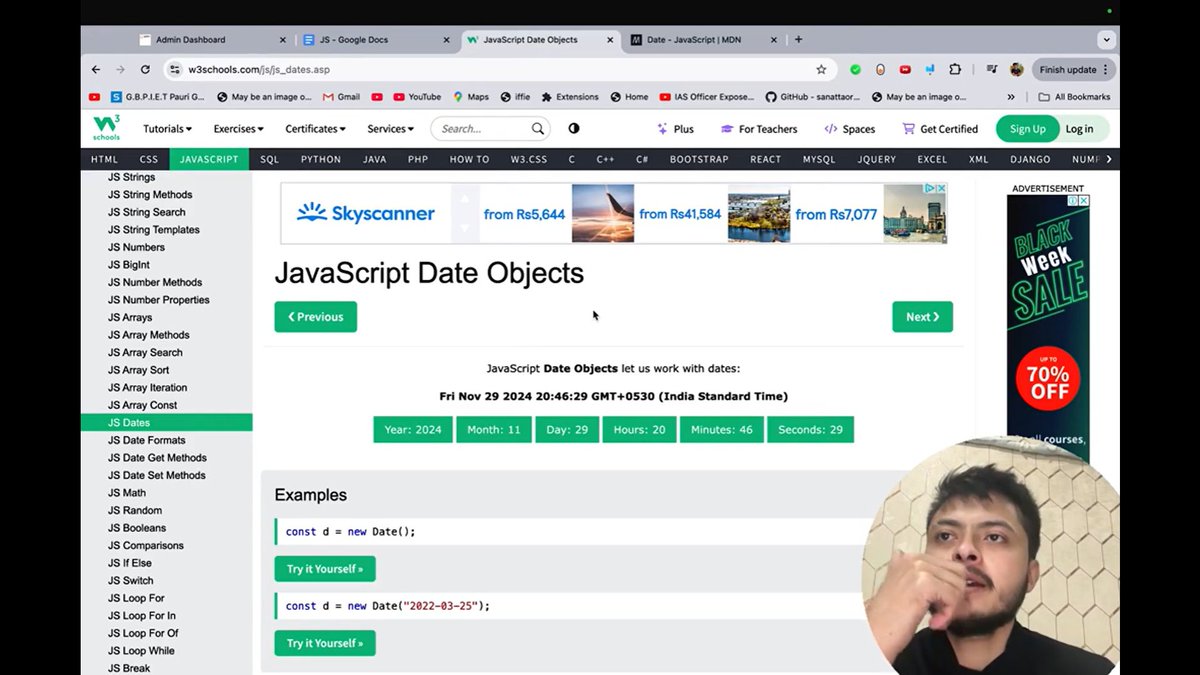Image resolution: width=1200 pixels, height=675 pixels.
Task: Click the search magnifier icon
Action: pyautogui.click(x=538, y=129)
